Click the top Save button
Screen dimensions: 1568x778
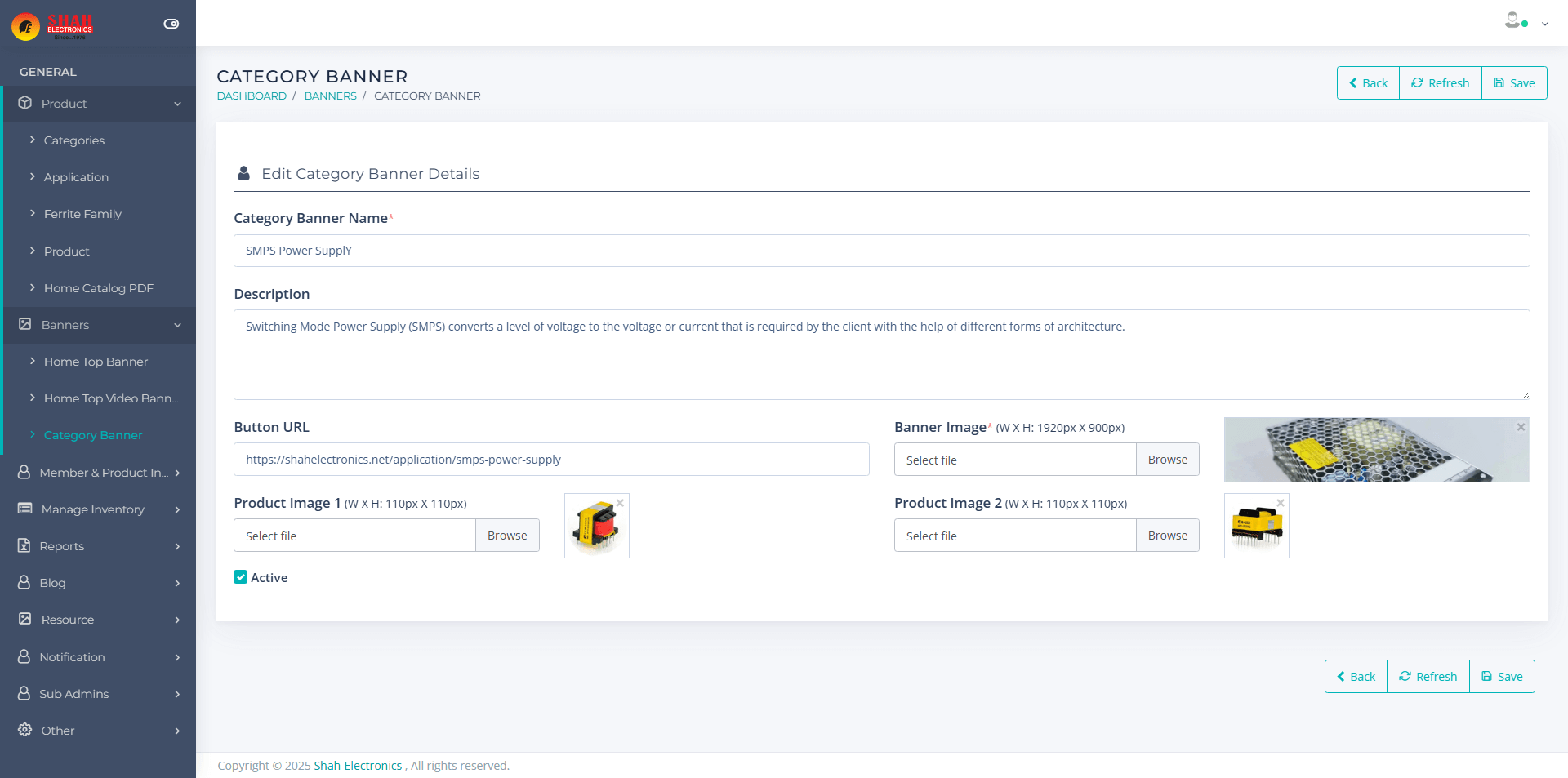tap(1514, 83)
